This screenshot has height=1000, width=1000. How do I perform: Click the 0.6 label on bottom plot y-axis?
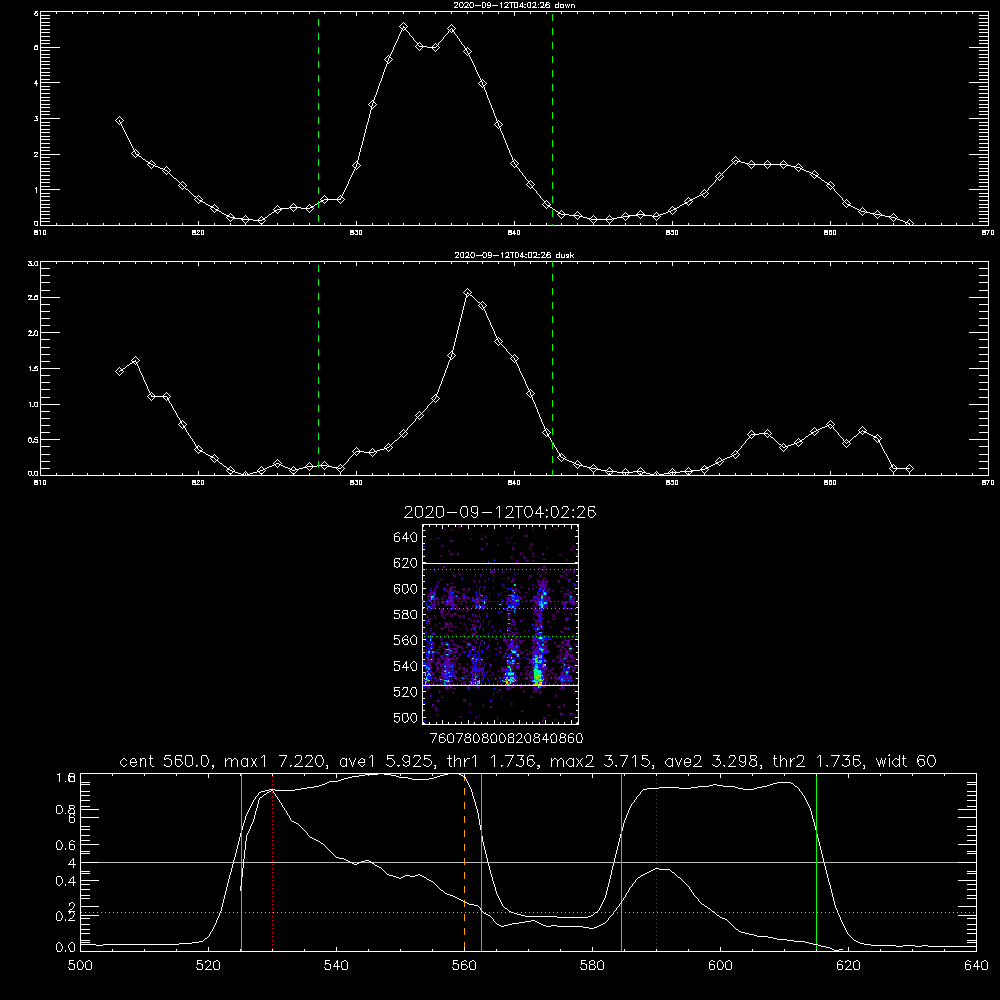(x=66, y=845)
